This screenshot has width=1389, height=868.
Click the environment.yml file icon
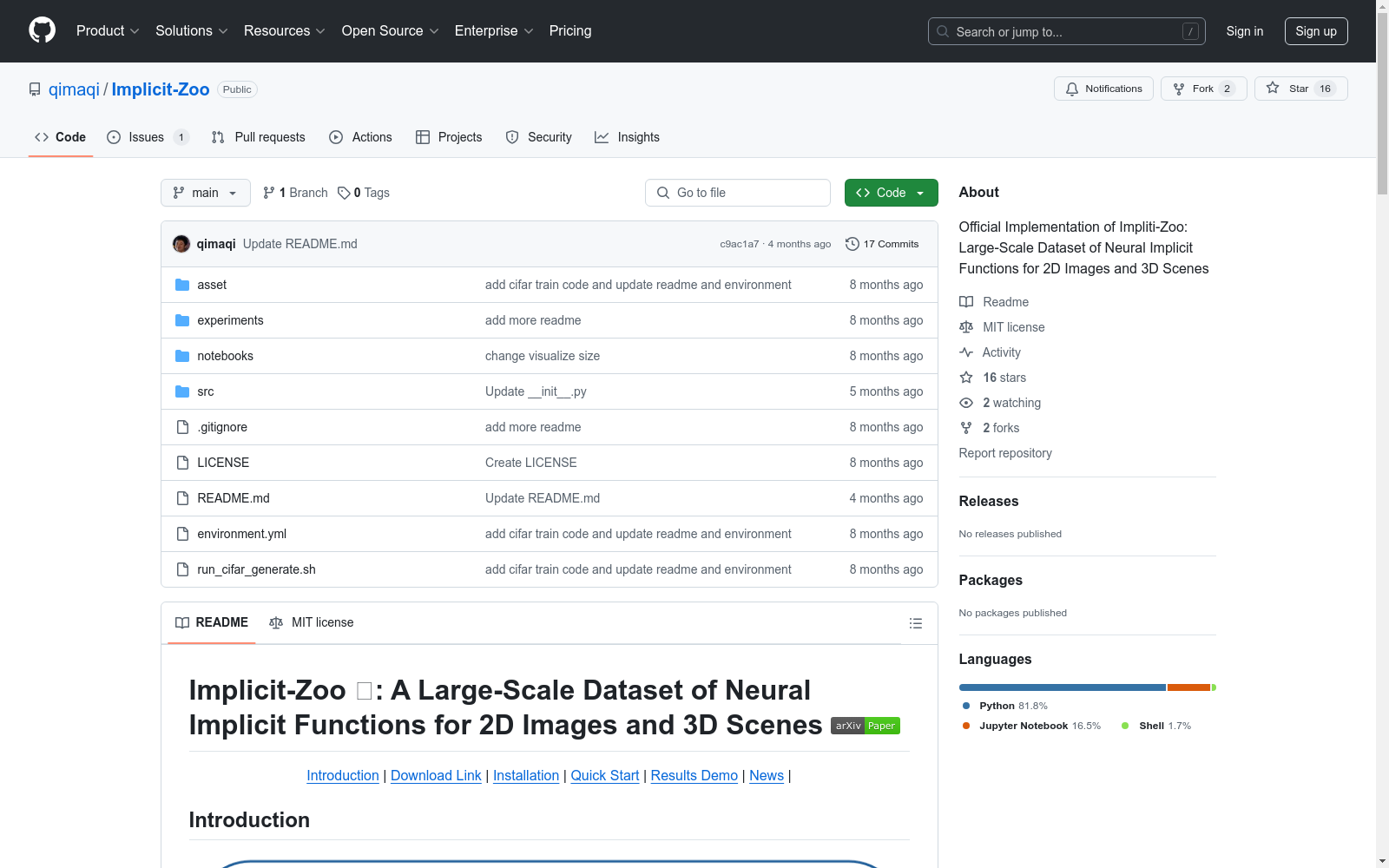pyautogui.click(x=182, y=534)
